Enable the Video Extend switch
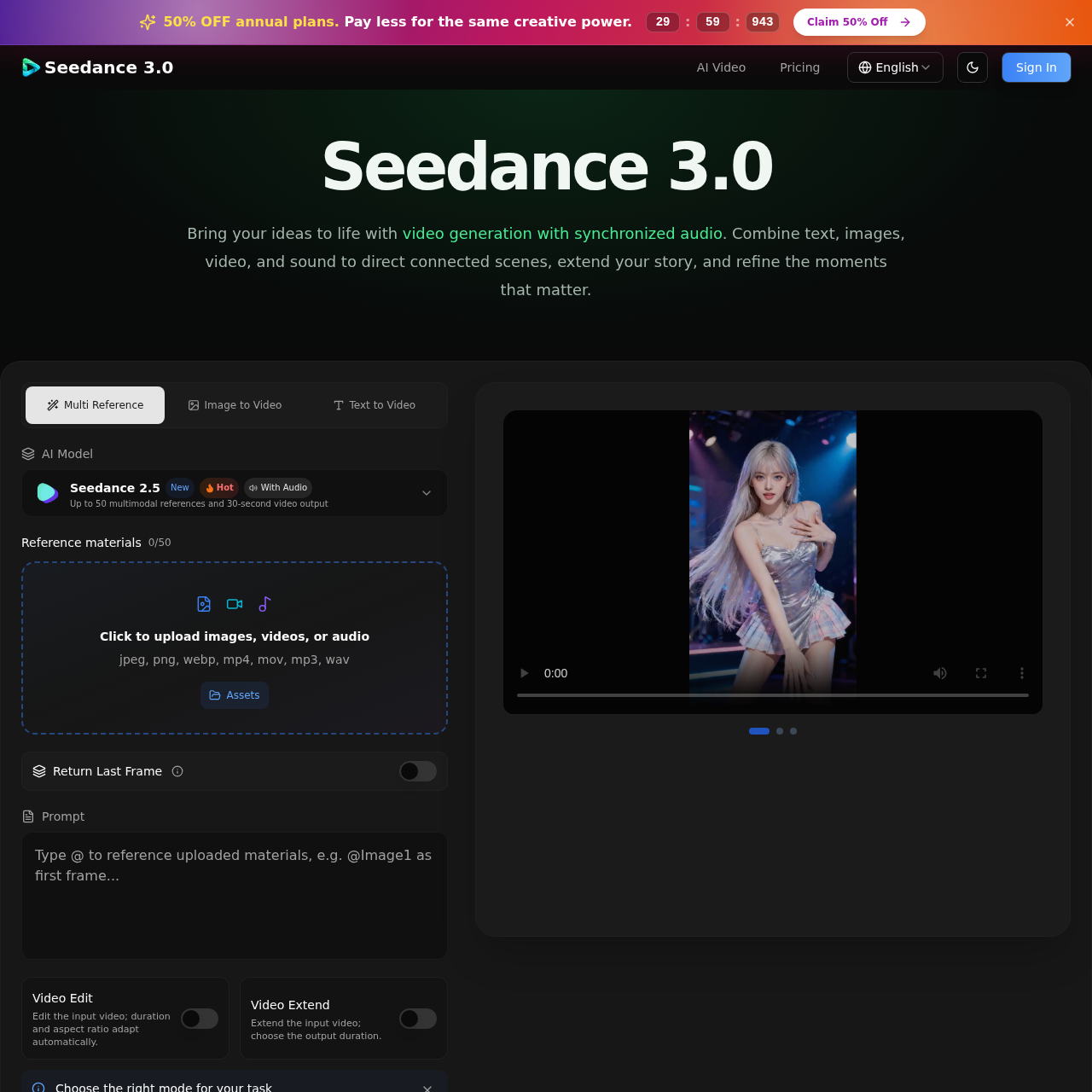The height and width of the screenshot is (1092, 1092). (418, 1019)
